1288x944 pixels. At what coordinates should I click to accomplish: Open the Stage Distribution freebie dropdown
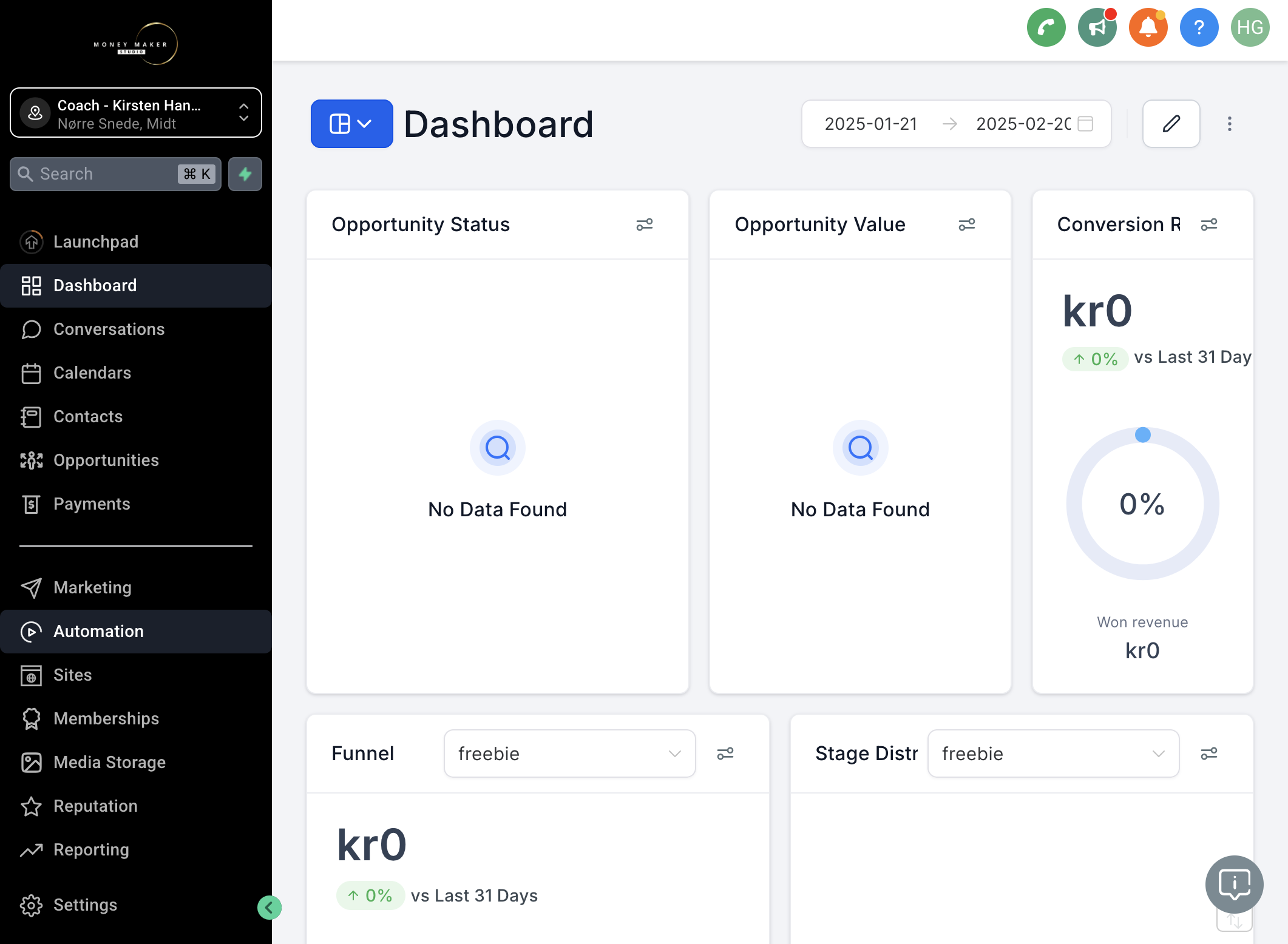tap(1053, 754)
